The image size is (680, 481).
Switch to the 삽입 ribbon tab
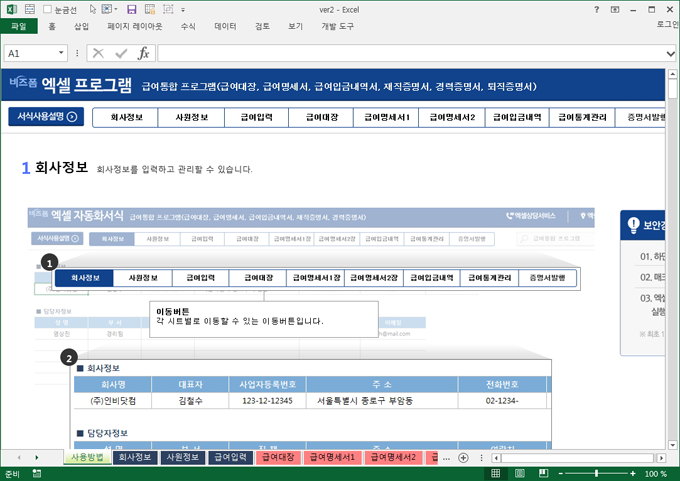coord(81,26)
